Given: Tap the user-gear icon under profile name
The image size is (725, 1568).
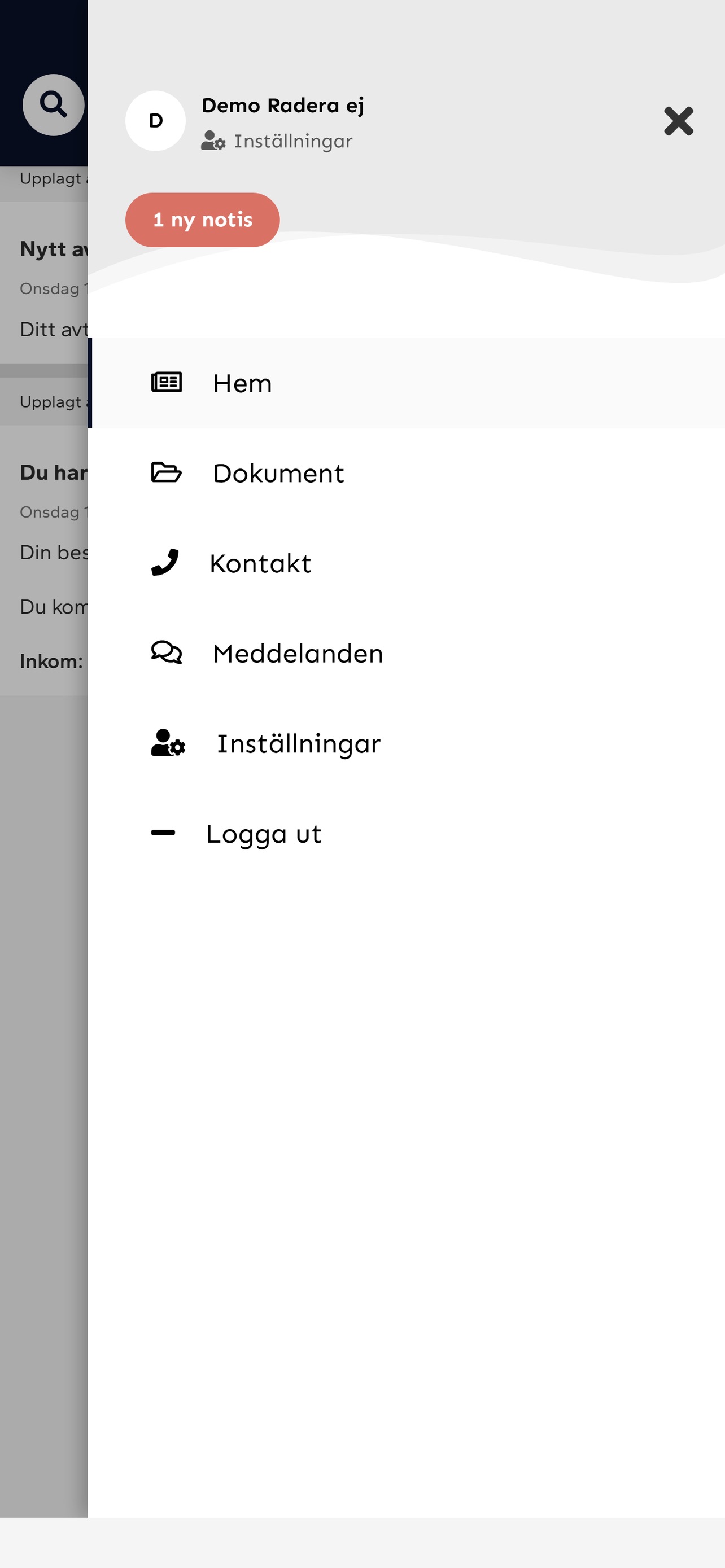Looking at the screenshot, I should pyautogui.click(x=213, y=141).
